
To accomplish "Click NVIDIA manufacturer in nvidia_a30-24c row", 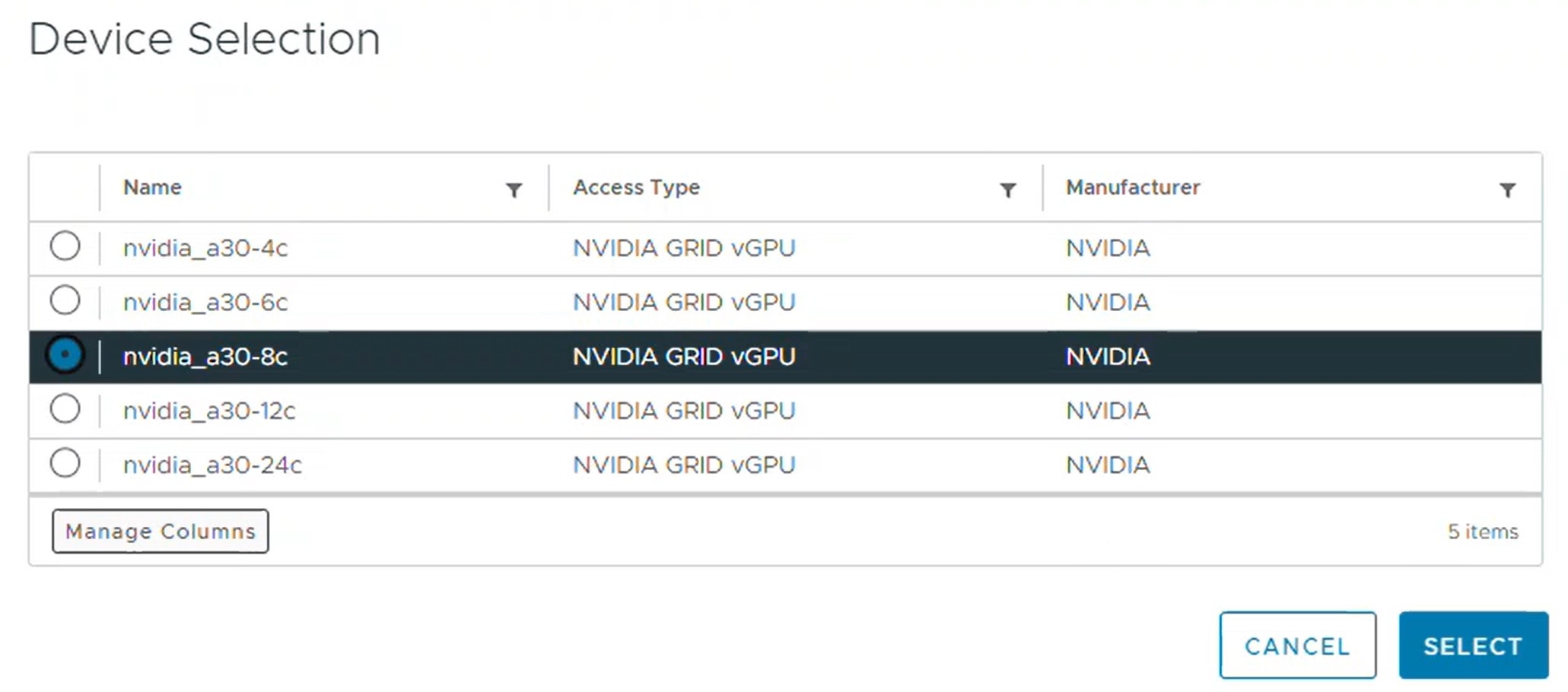I will tap(1108, 465).
